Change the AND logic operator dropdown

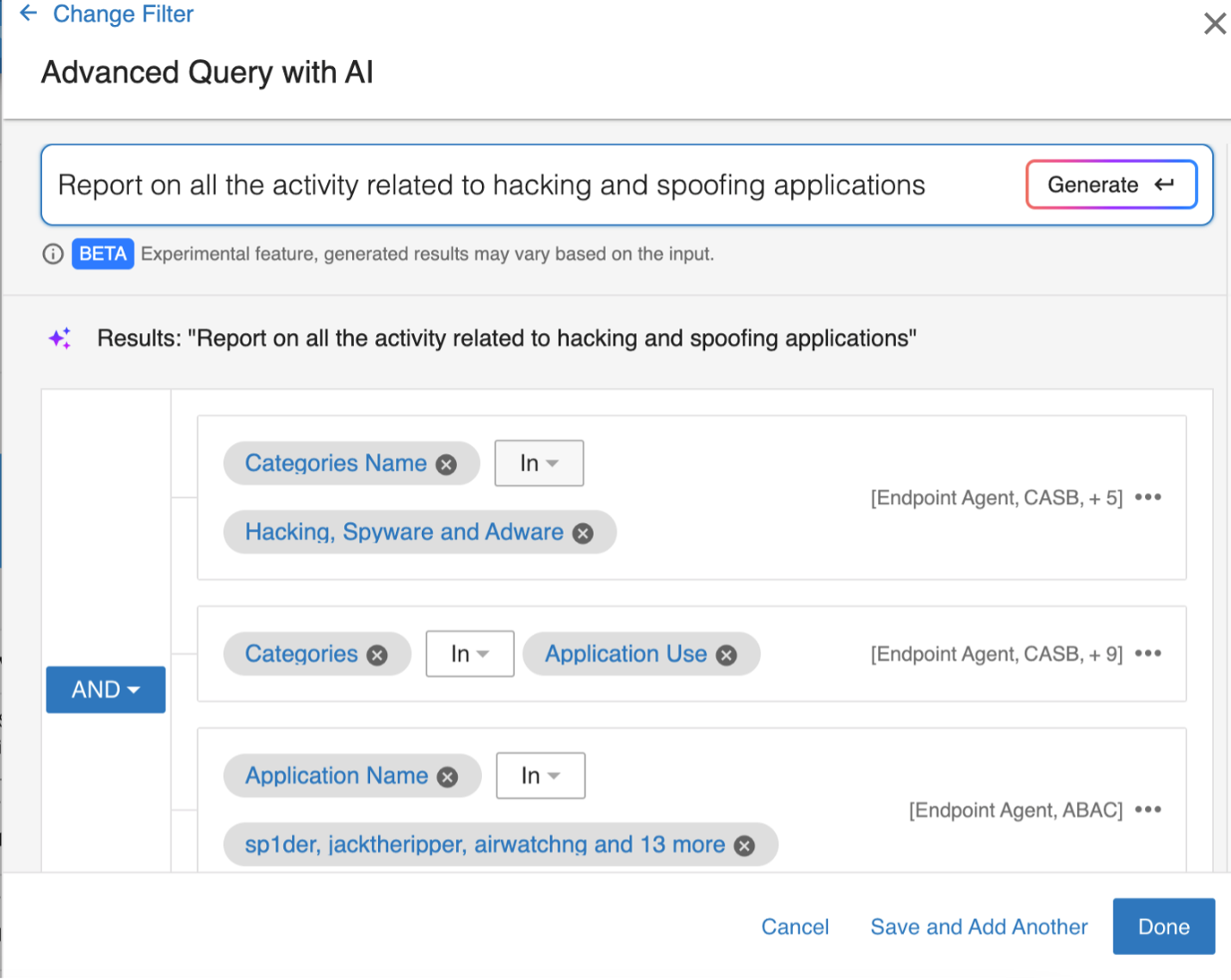coord(105,689)
